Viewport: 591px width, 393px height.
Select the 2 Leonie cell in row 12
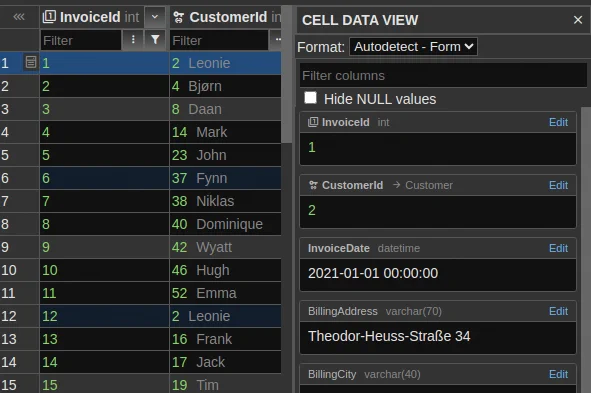(225, 316)
